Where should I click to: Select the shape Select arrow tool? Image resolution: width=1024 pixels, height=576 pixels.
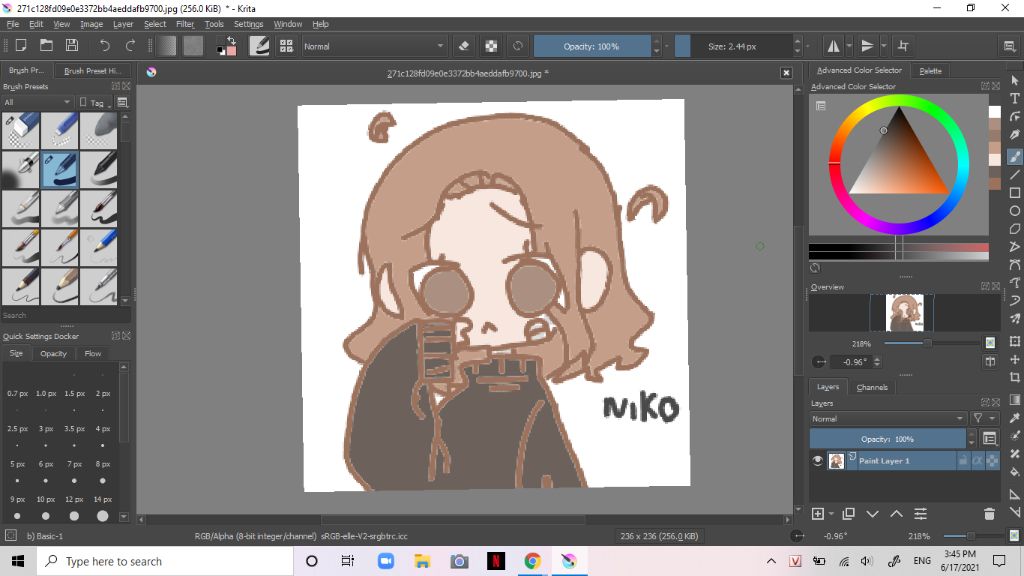coord(1014,80)
